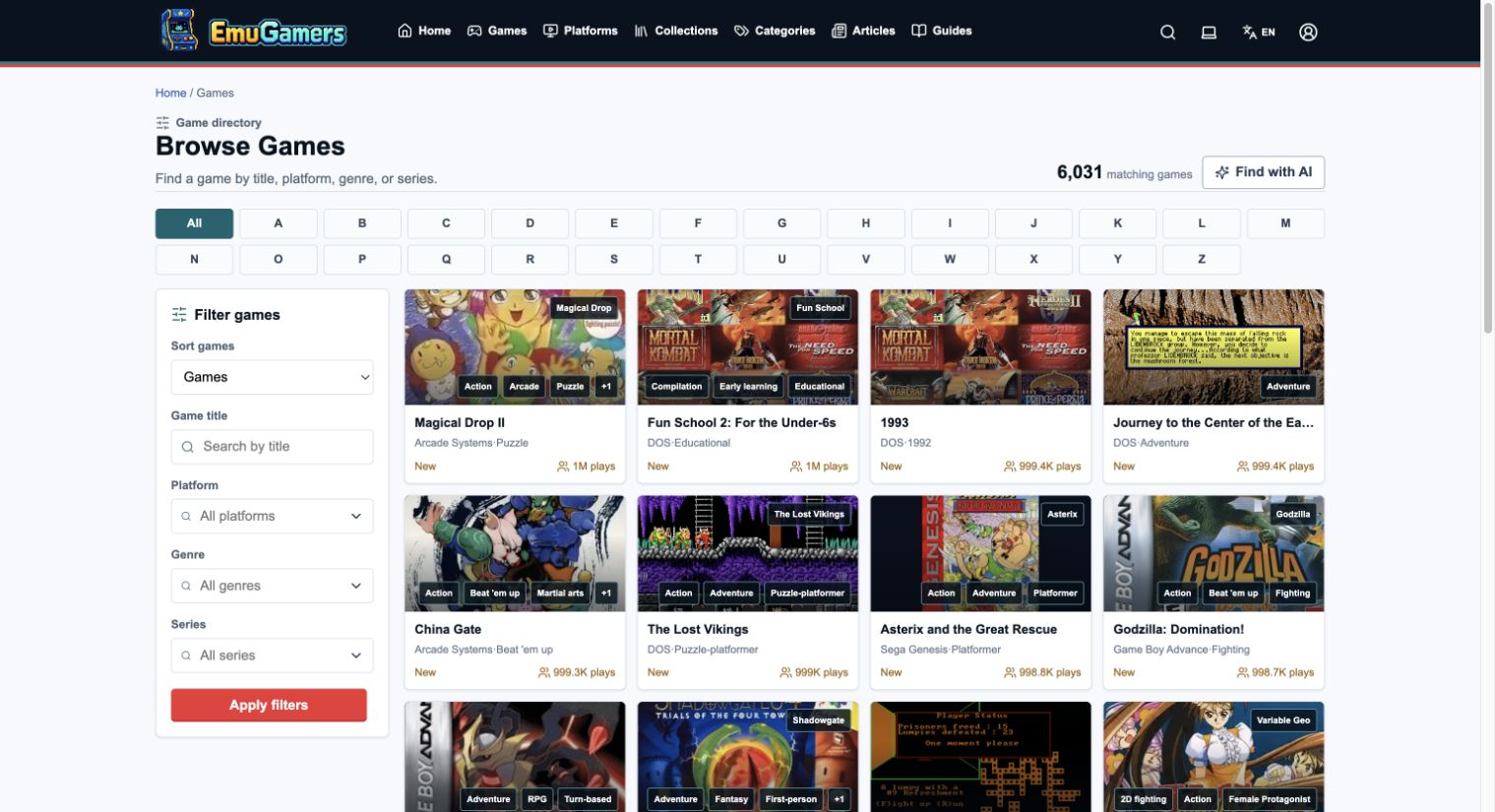Click the Game directory sliders icon
The height and width of the screenshot is (812, 1495).
(x=162, y=123)
